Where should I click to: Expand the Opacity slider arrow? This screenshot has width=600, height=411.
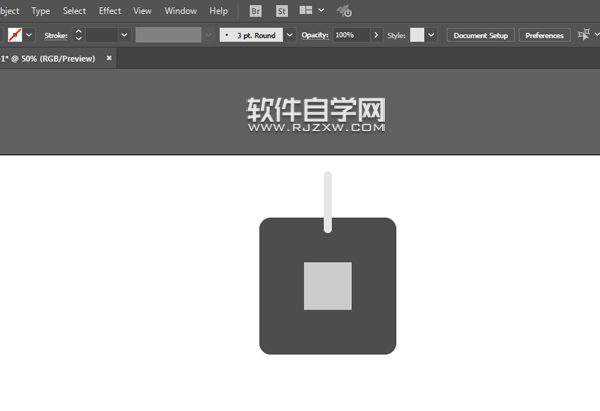click(x=377, y=35)
